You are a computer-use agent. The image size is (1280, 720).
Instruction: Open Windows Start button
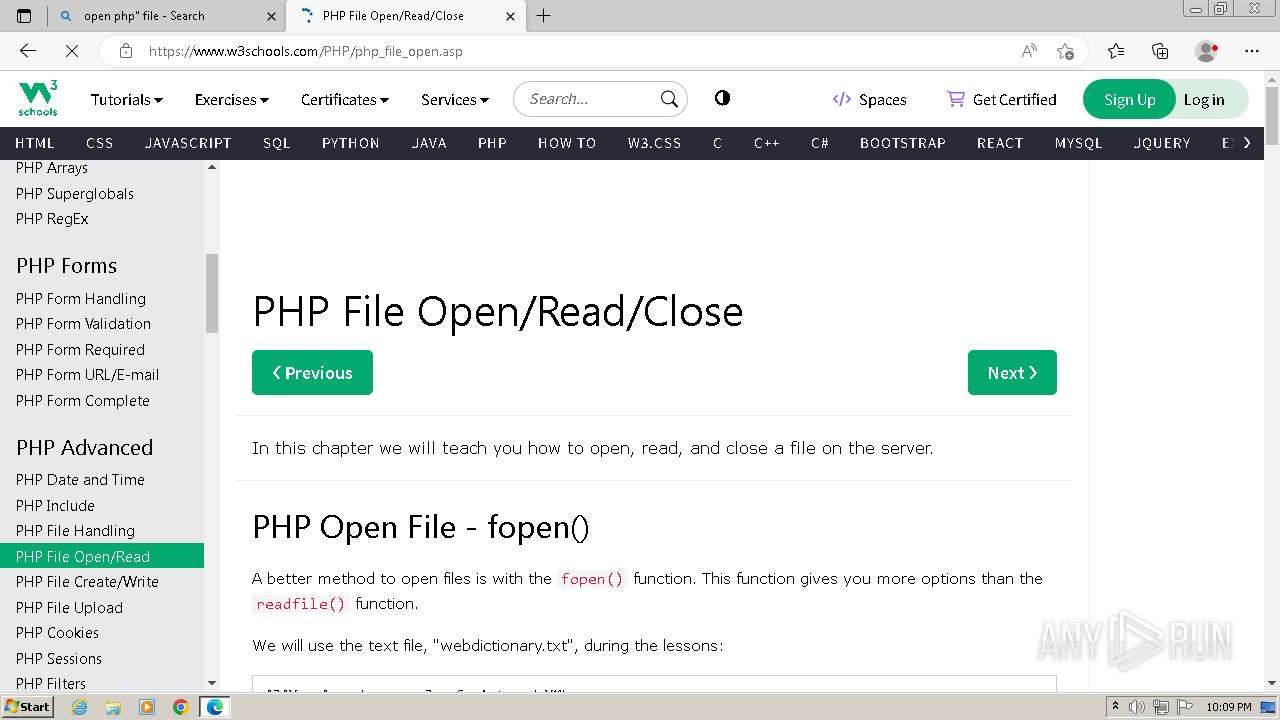[x=27, y=707]
